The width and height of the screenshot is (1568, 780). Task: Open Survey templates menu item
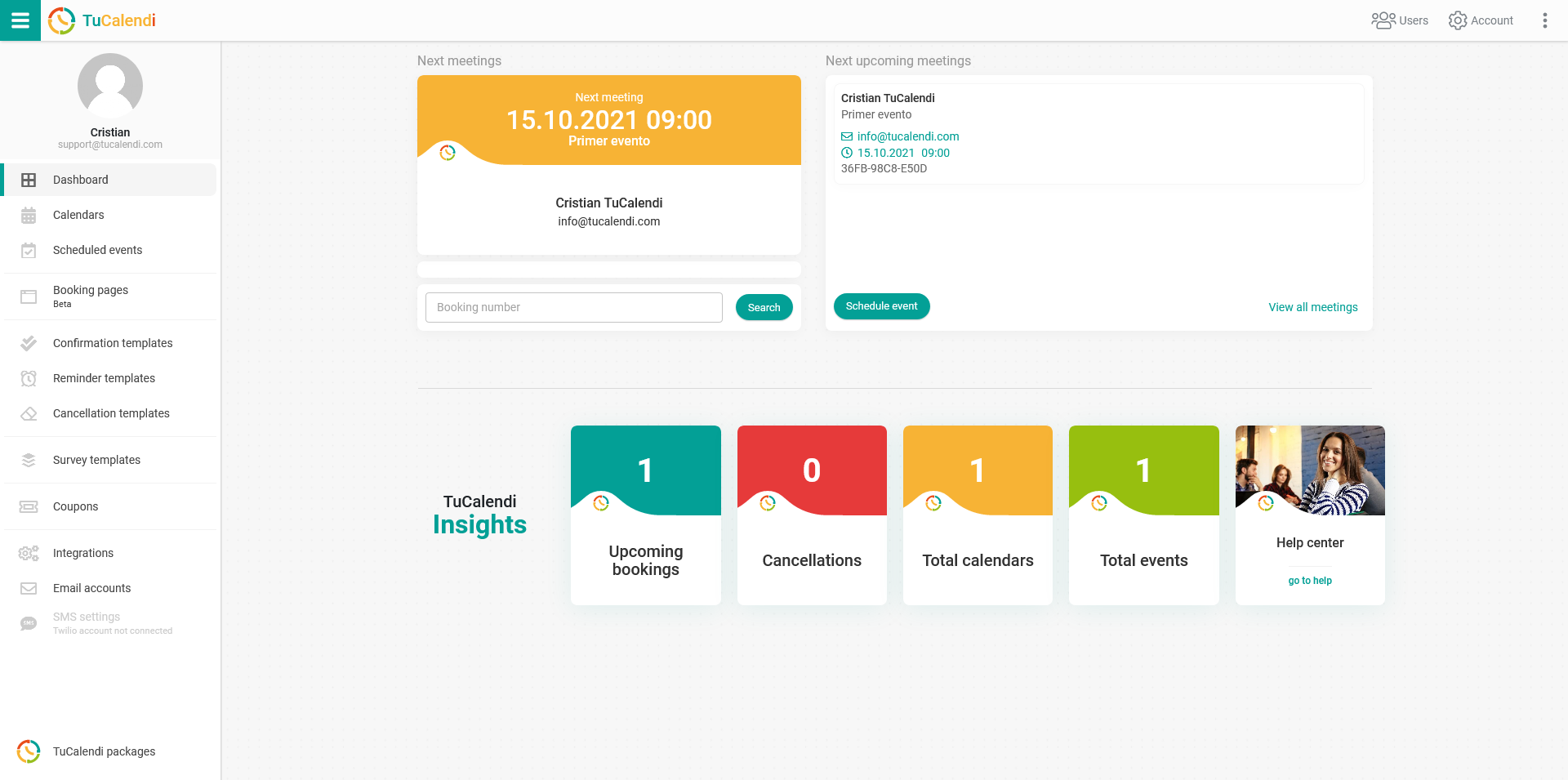[x=109, y=460]
